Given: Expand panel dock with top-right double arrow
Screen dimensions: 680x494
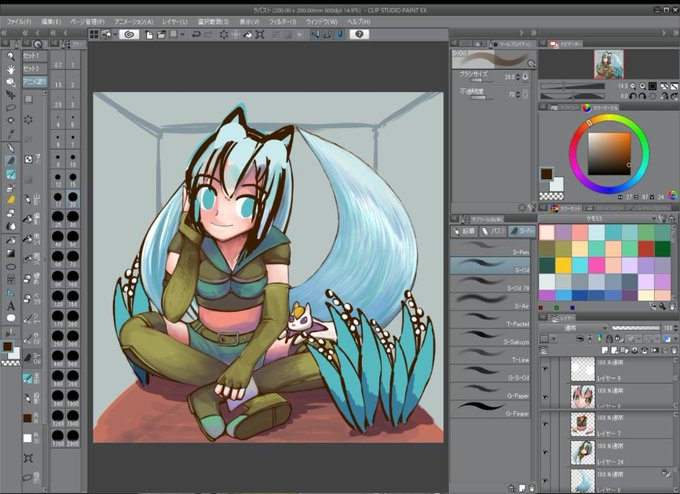Looking at the screenshot, I should 674,33.
